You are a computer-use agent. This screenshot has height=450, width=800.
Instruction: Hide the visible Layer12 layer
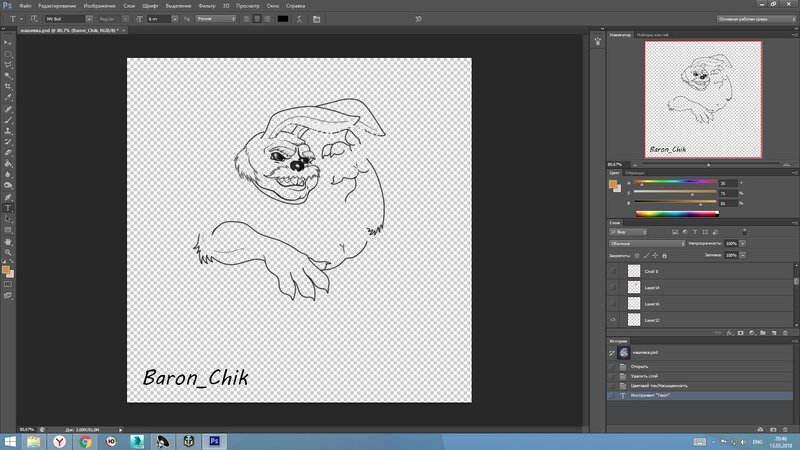(613, 319)
